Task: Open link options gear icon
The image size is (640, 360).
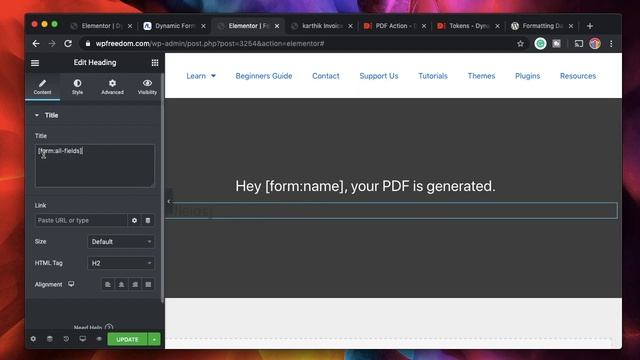Action: click(134, 220)
